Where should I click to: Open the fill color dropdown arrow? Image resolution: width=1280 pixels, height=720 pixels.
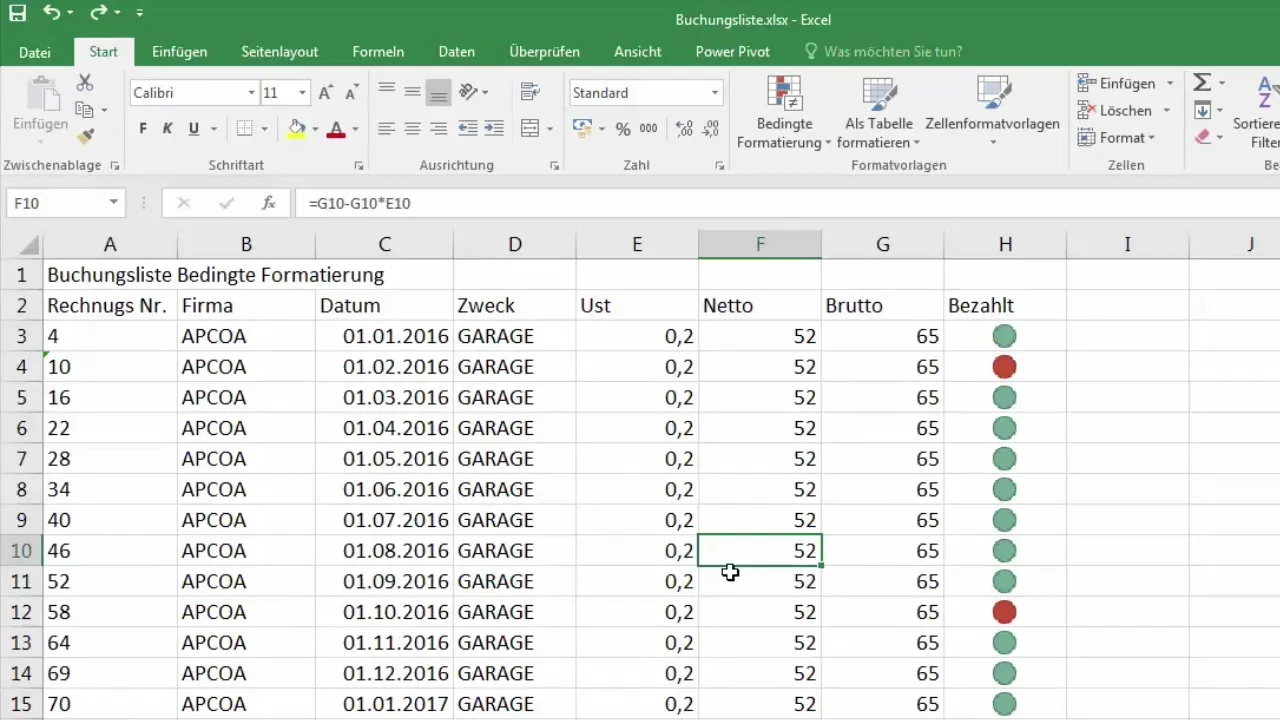[315, 128]
